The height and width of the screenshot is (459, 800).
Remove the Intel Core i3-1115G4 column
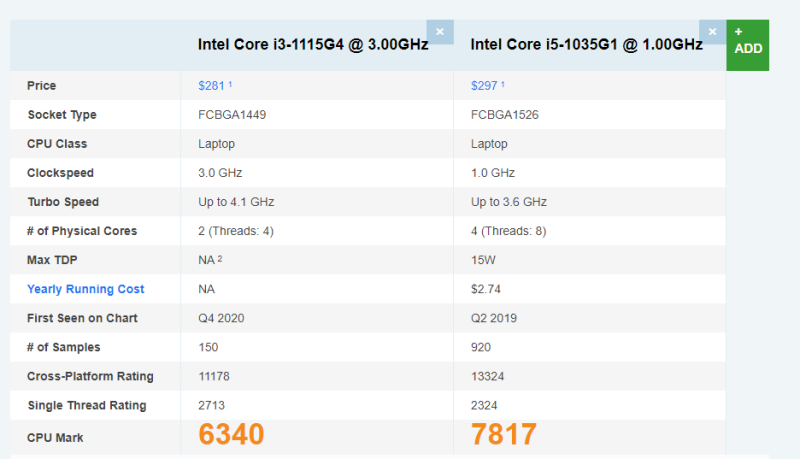pos(440,31)
